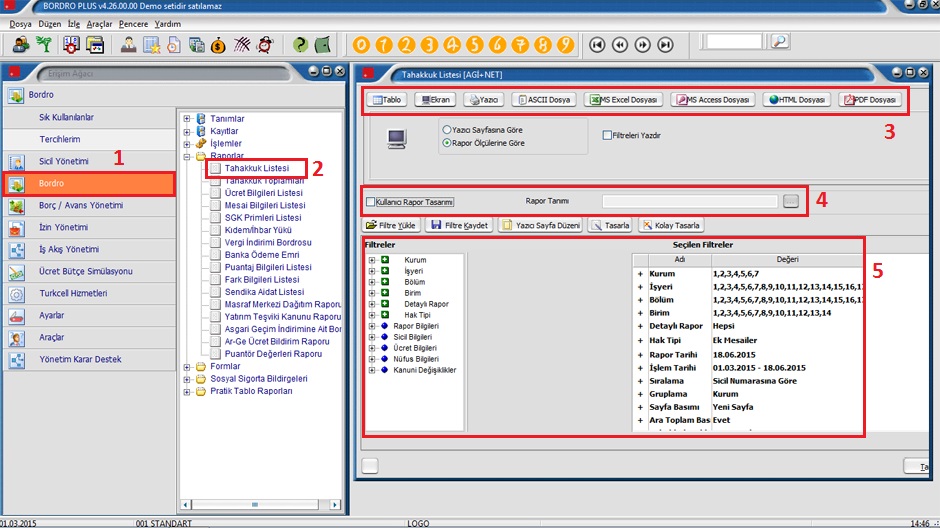
Task: Click the palm tree toolbar icon
Action: click(44, 45)
